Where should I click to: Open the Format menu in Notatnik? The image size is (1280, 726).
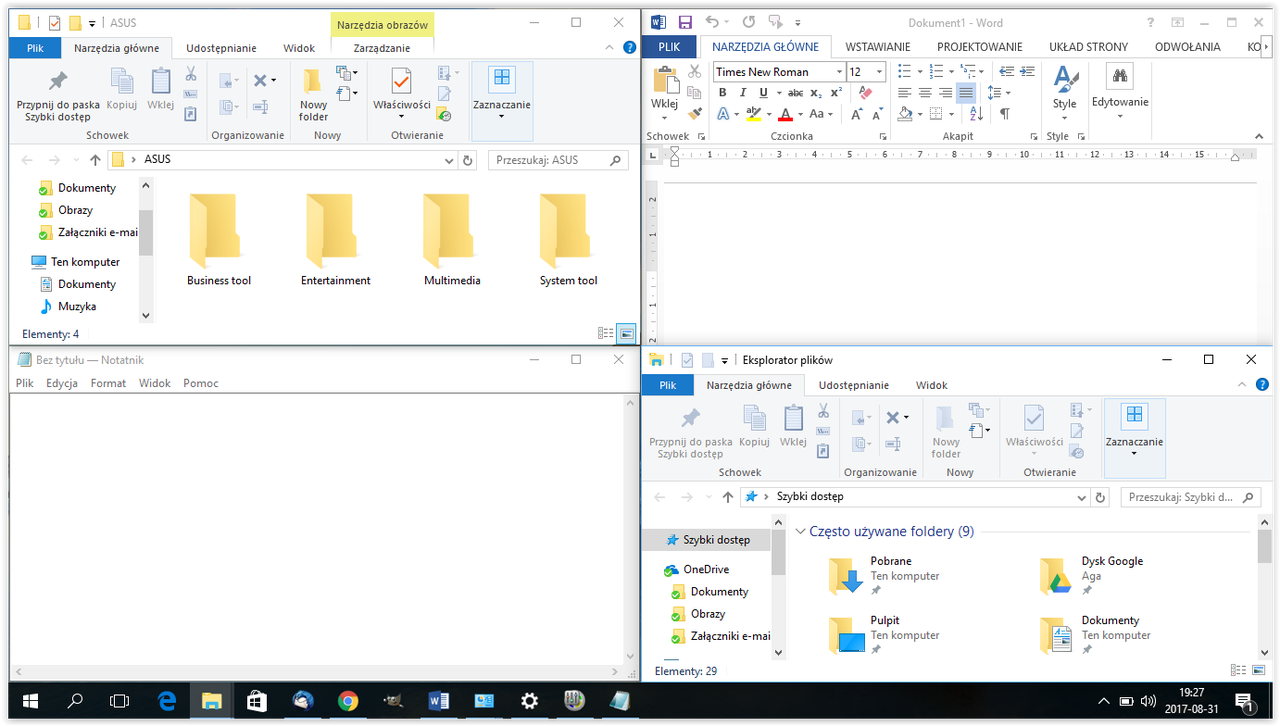pos(108,383)
